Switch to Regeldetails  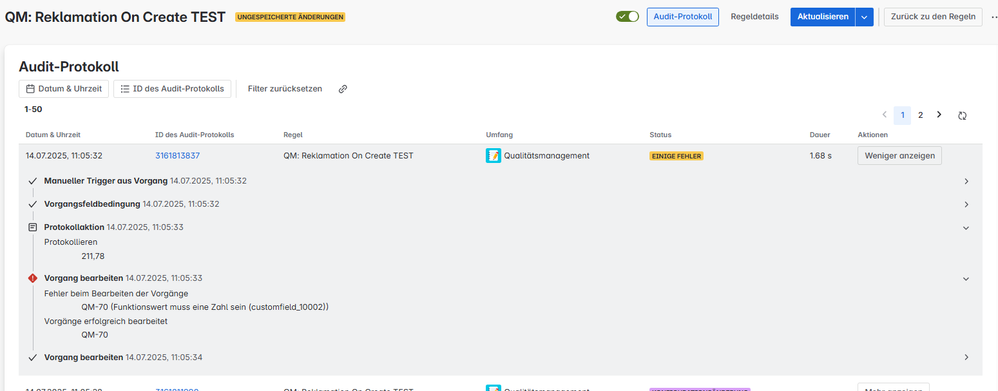[754, 17]
